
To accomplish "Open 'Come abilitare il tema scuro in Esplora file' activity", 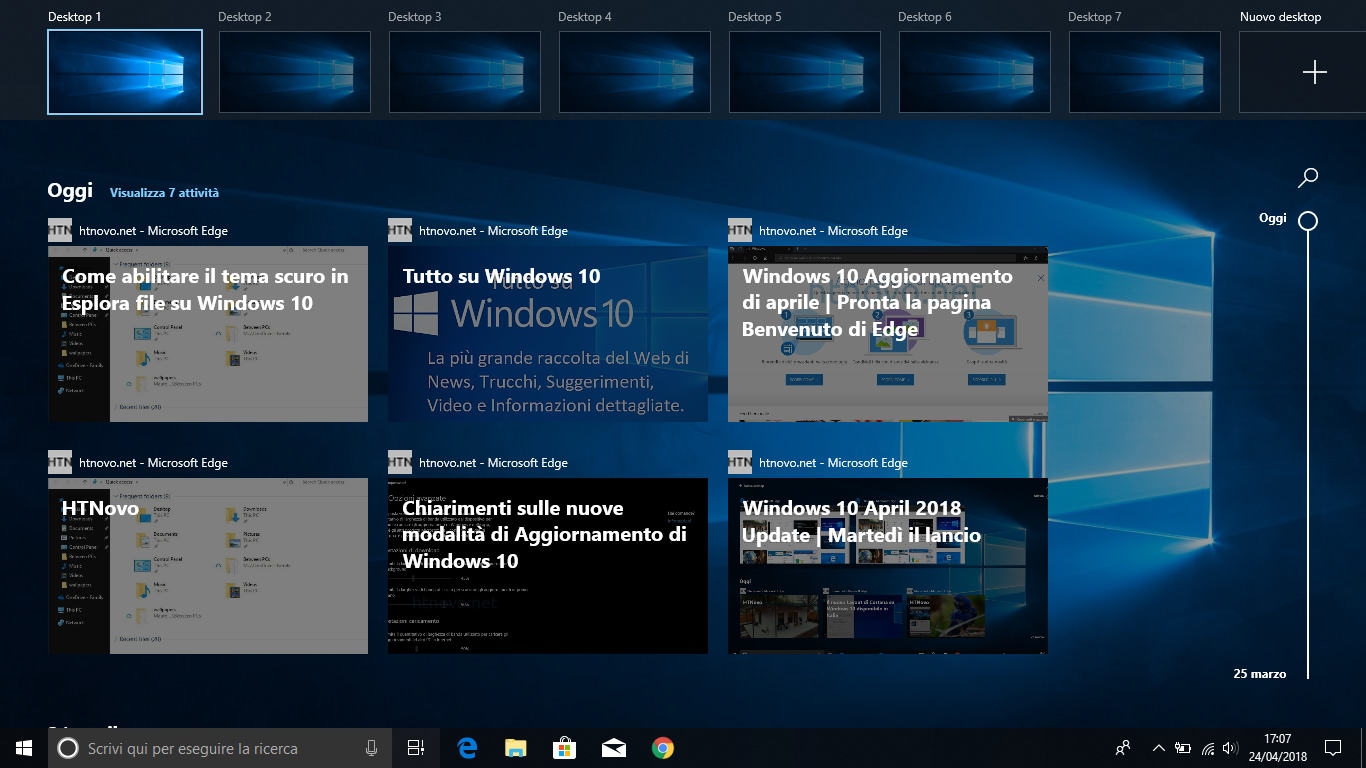I will [x=208, y=334].
